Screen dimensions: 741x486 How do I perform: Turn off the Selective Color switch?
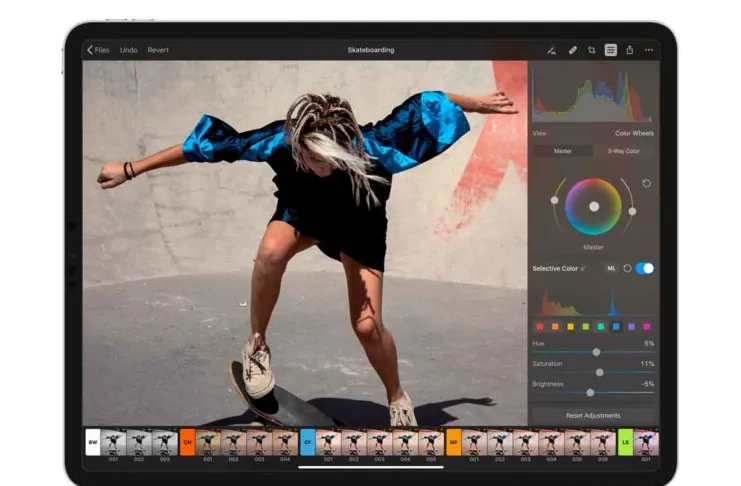pyautogui.click(x=645, y=268)
